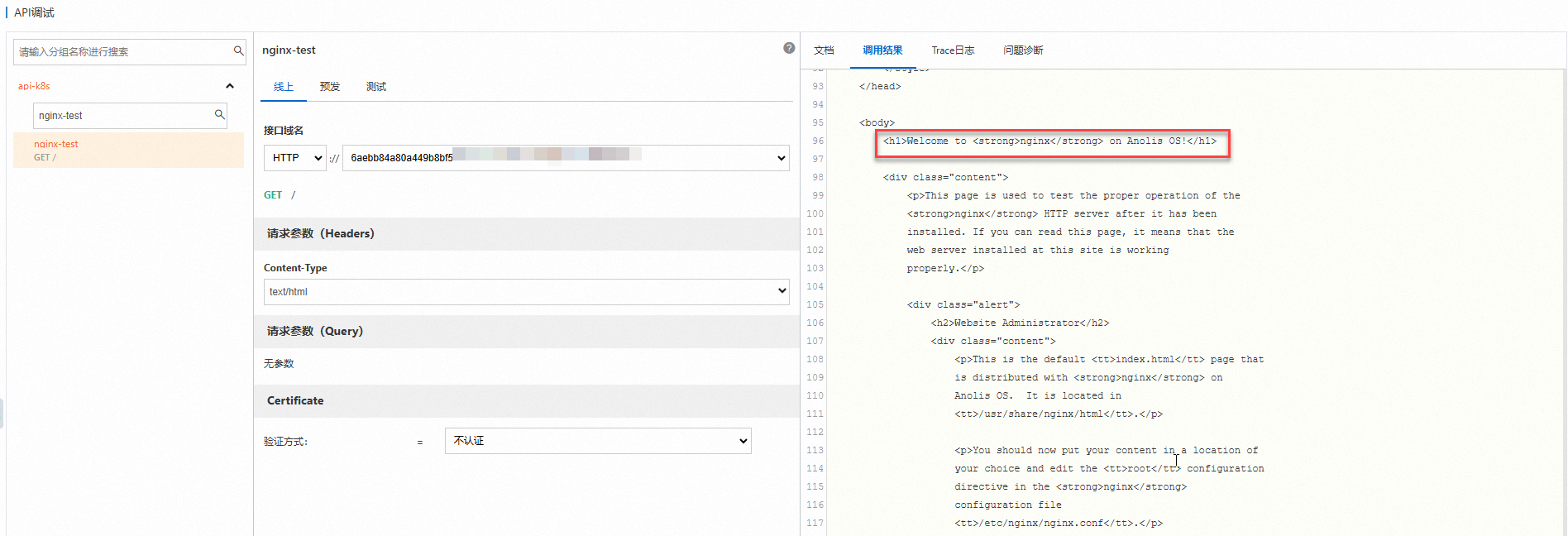Click the 'properly.</p>' line
Image resolution: width=1568 pixels, height=536 pixels.
(945, 269)
